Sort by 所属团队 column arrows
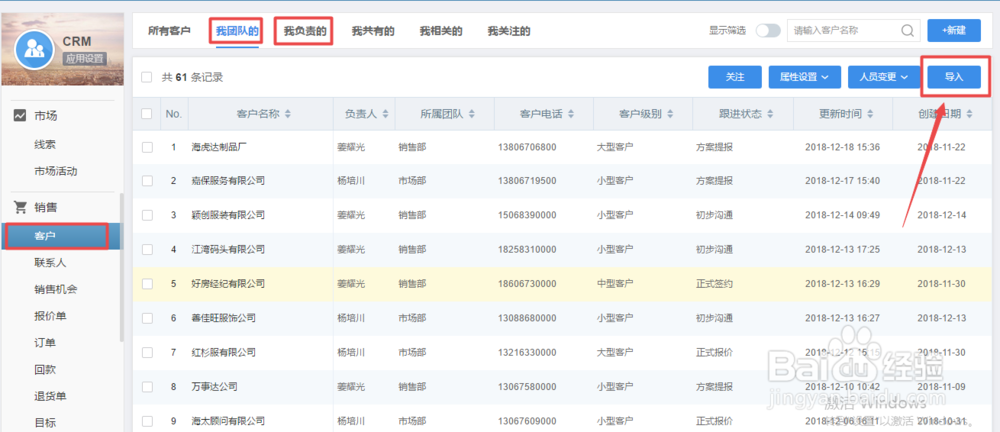The image size is (1000, 432). point(472,114)
